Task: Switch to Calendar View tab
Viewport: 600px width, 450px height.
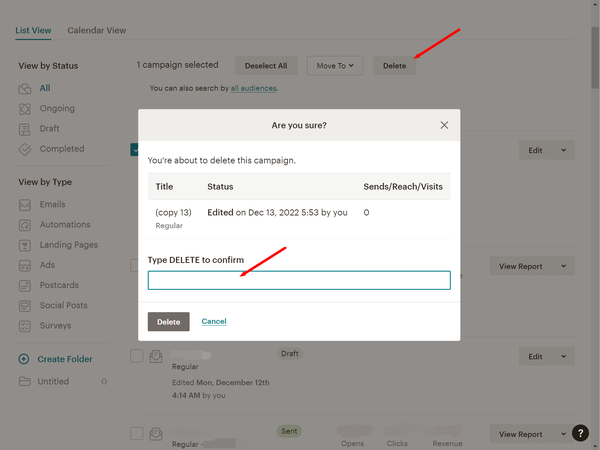Action: coord(97,30)
